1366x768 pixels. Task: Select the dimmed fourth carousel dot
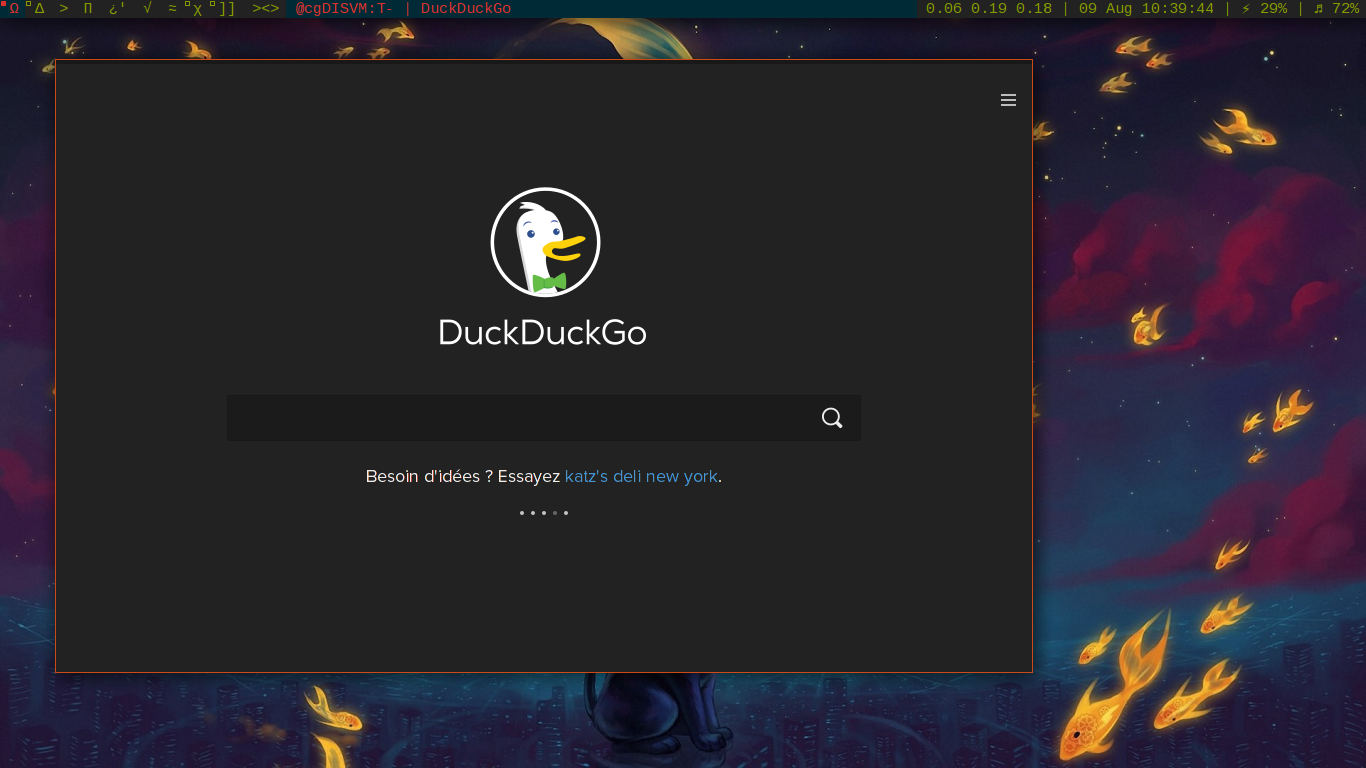(x=555, y=513)
